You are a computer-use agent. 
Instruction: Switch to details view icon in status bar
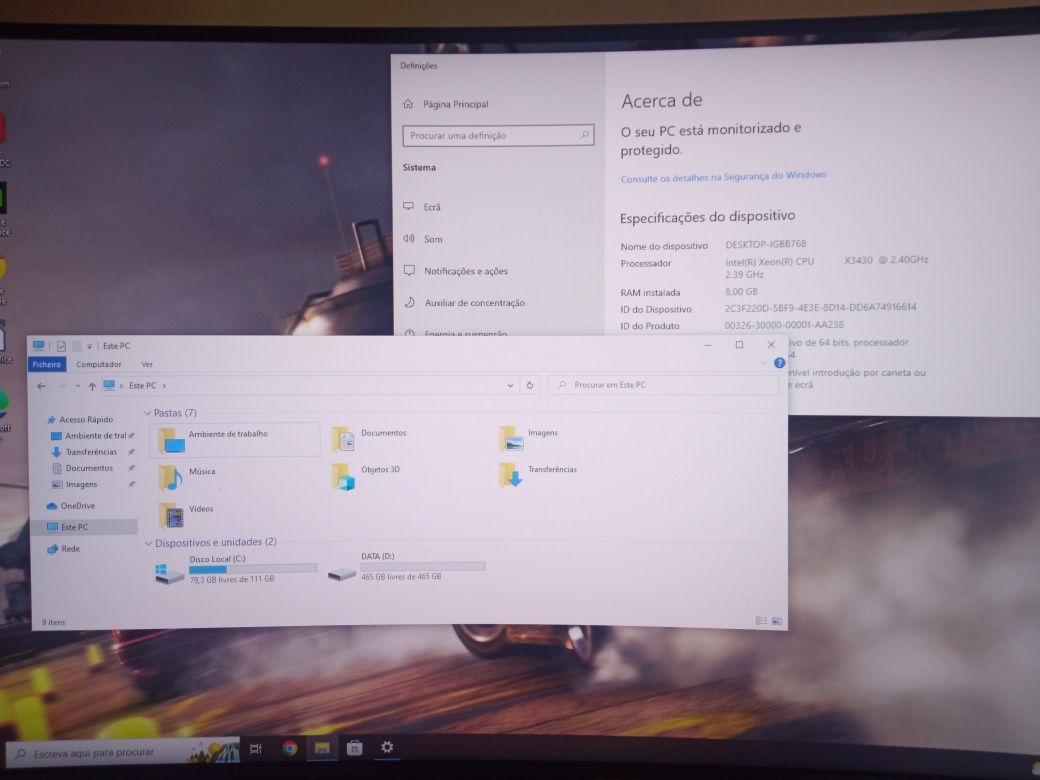(761, 621)
